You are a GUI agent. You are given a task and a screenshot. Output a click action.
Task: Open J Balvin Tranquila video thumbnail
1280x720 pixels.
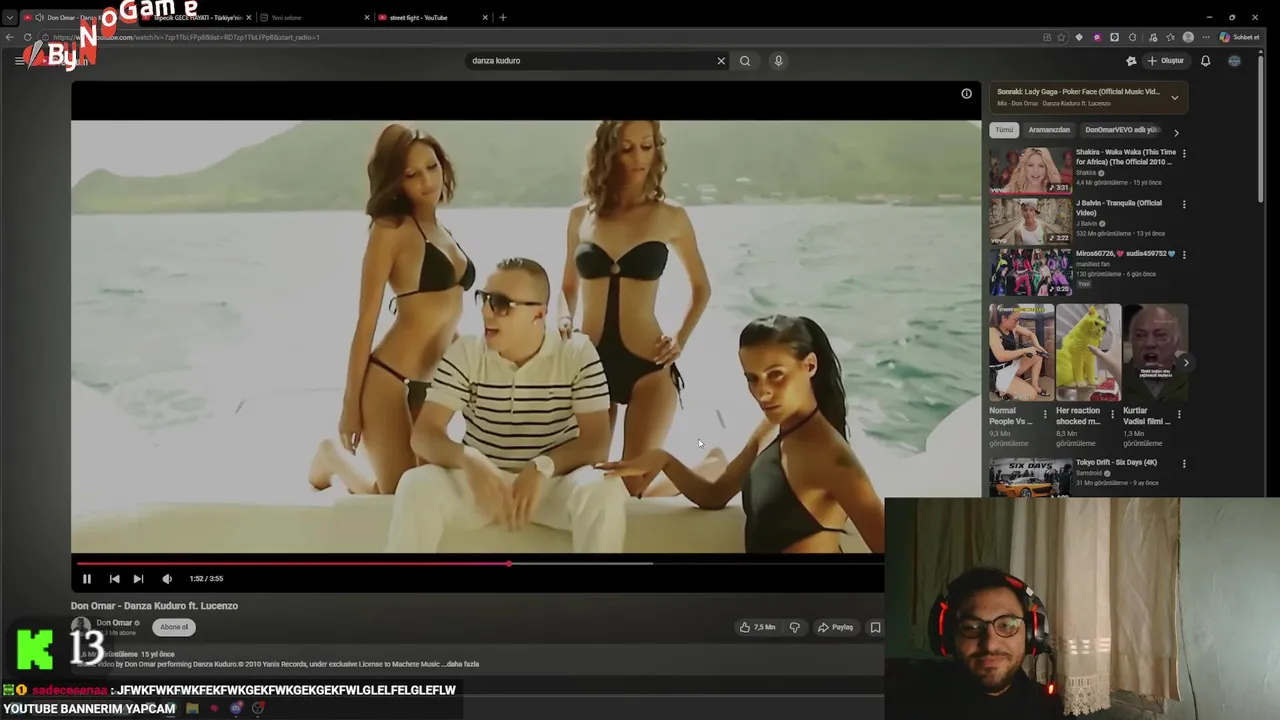tap(1030, 221)
